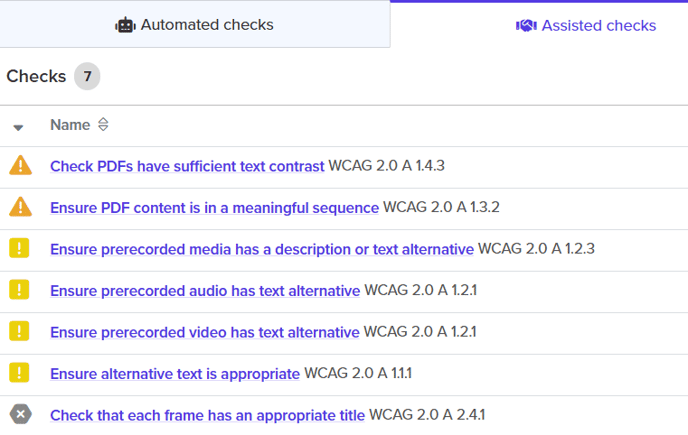688x435 pixels.
Task: Open Ensure PDF content is in a meaningful sequence
Action: pyautogui.click(x=214, y=208)
